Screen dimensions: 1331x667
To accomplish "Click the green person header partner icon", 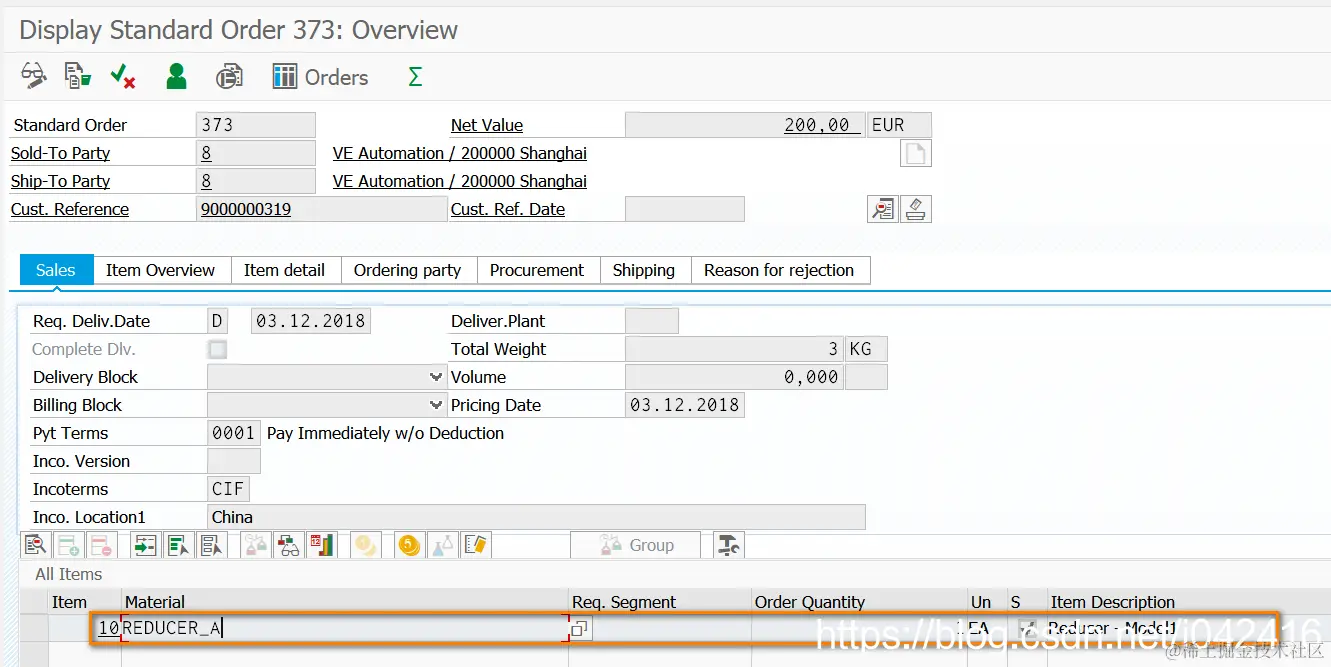I will click(177, 76).
